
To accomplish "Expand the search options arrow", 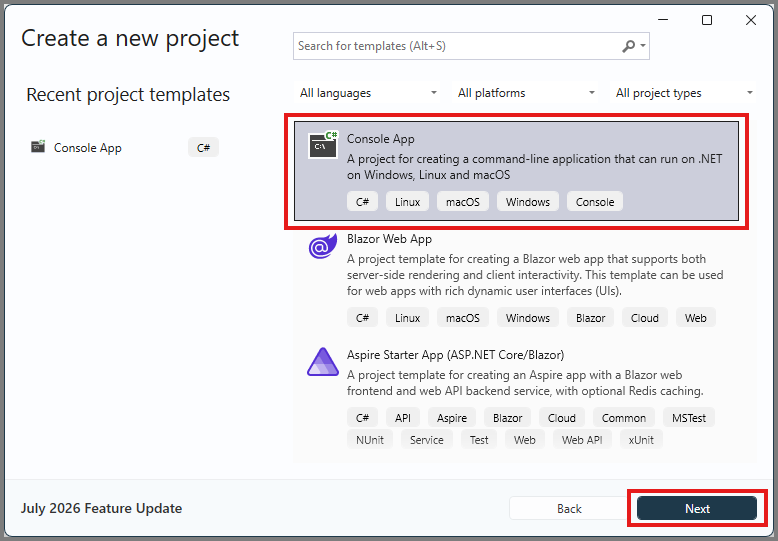I will [x=643, y=46].
